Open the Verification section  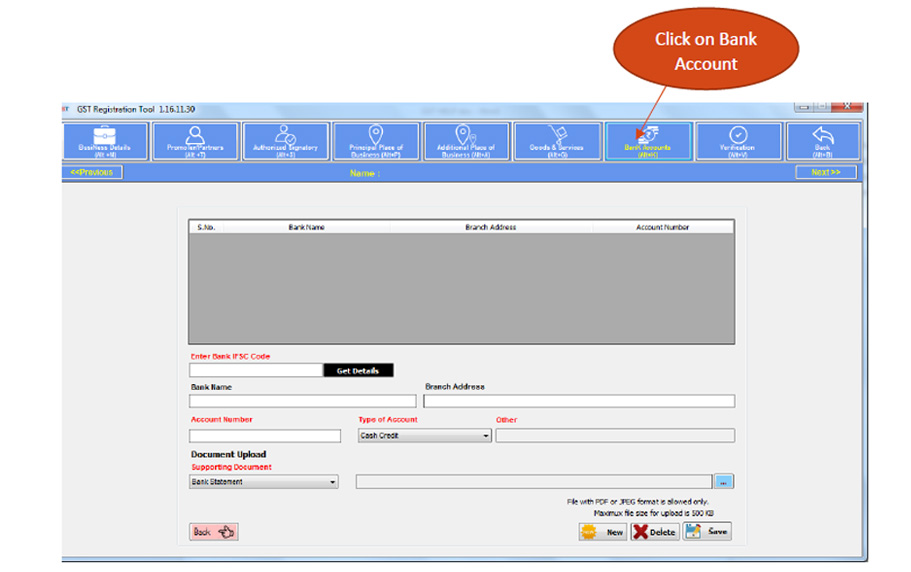[738, 141]
